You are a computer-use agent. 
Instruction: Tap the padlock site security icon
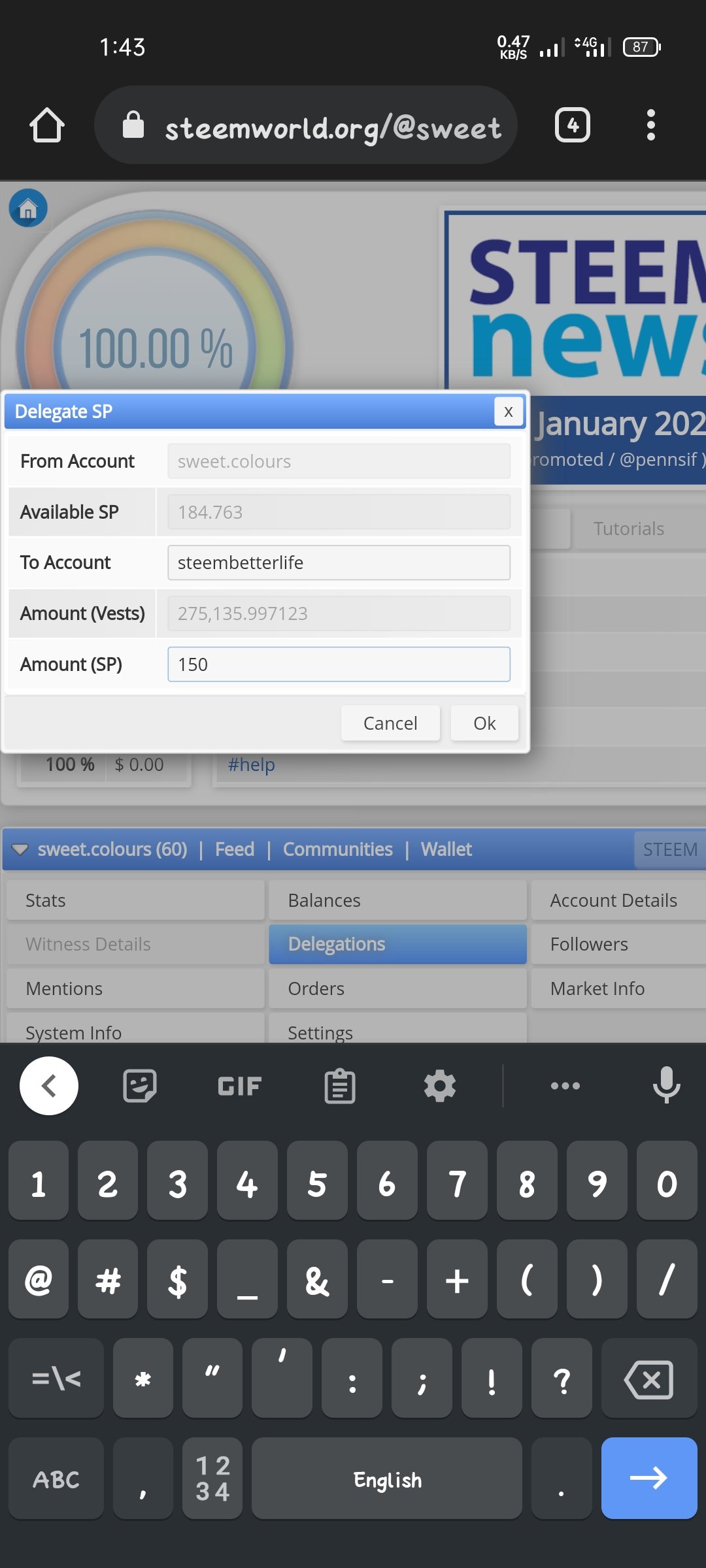[133, 125]
